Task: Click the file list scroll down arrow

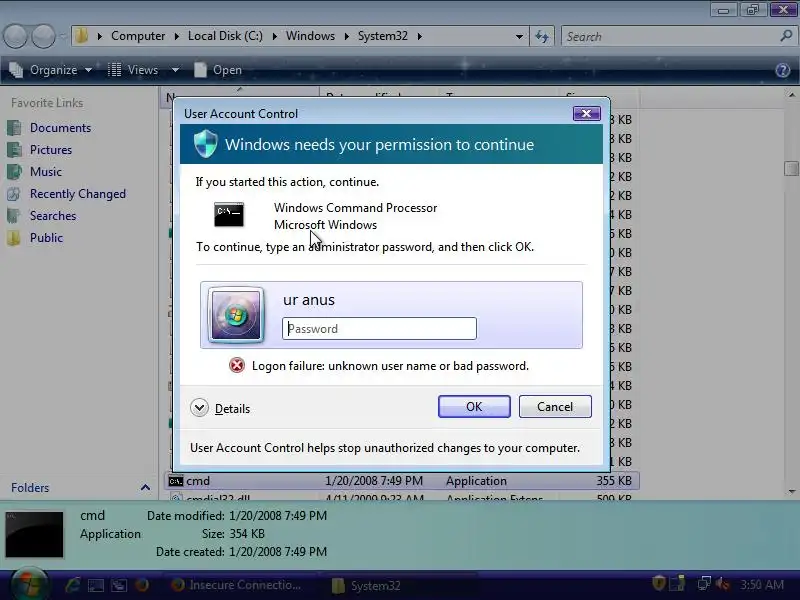Action: point(791,491)
